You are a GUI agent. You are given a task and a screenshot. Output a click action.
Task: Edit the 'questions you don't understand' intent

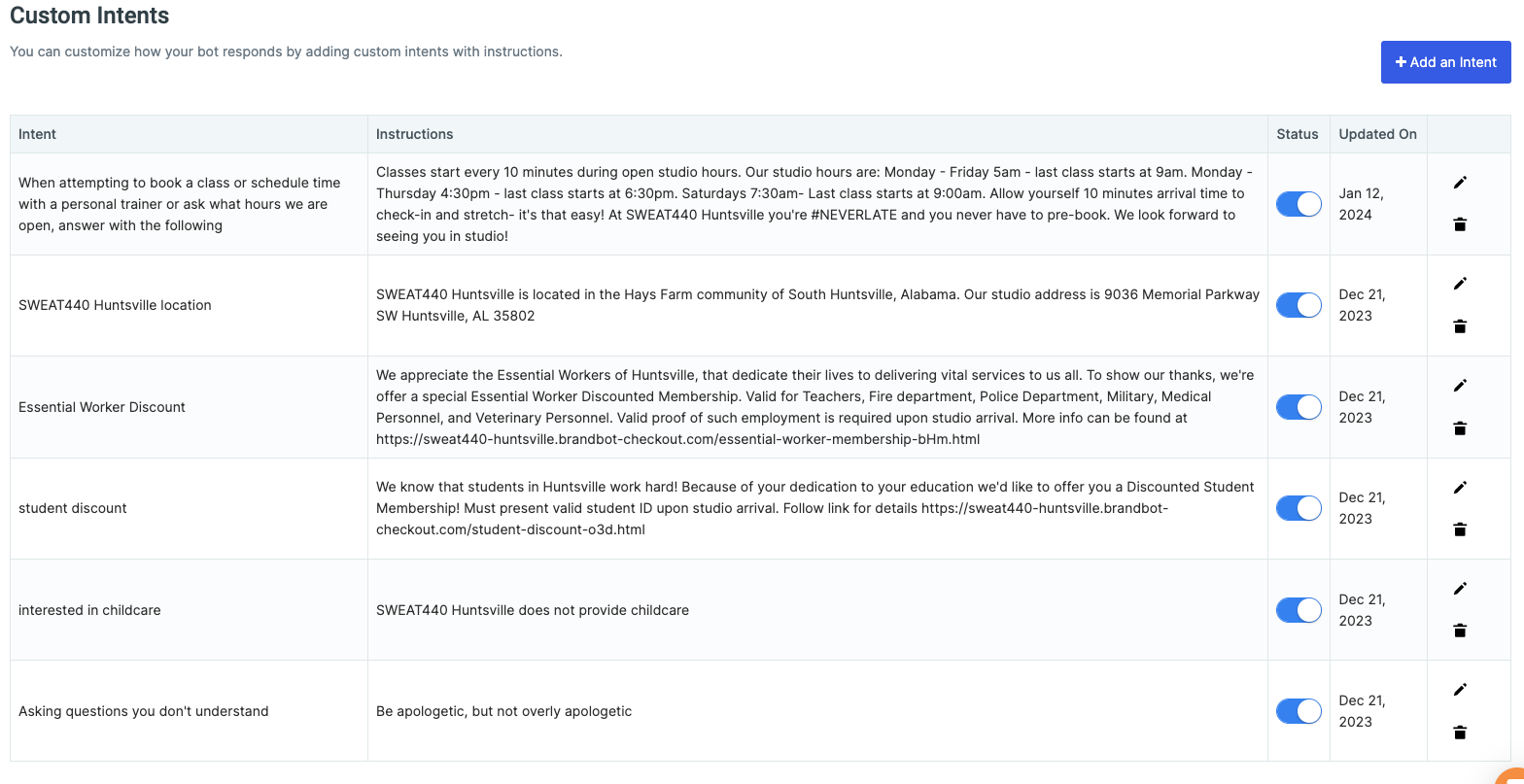[x=1459, y=690]
